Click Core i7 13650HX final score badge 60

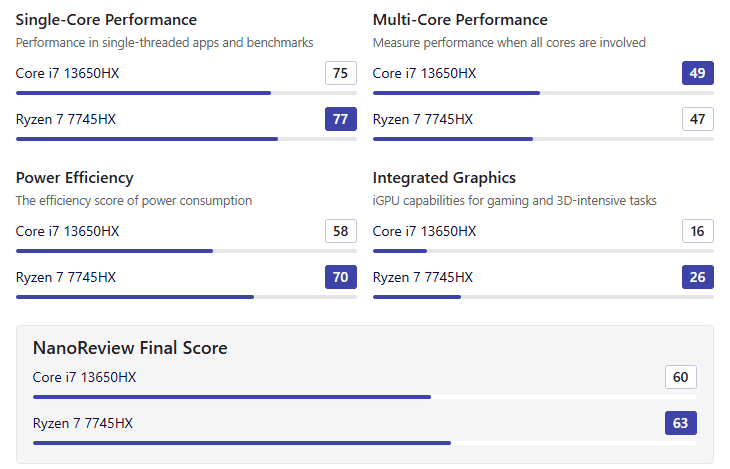coord(680,377)
